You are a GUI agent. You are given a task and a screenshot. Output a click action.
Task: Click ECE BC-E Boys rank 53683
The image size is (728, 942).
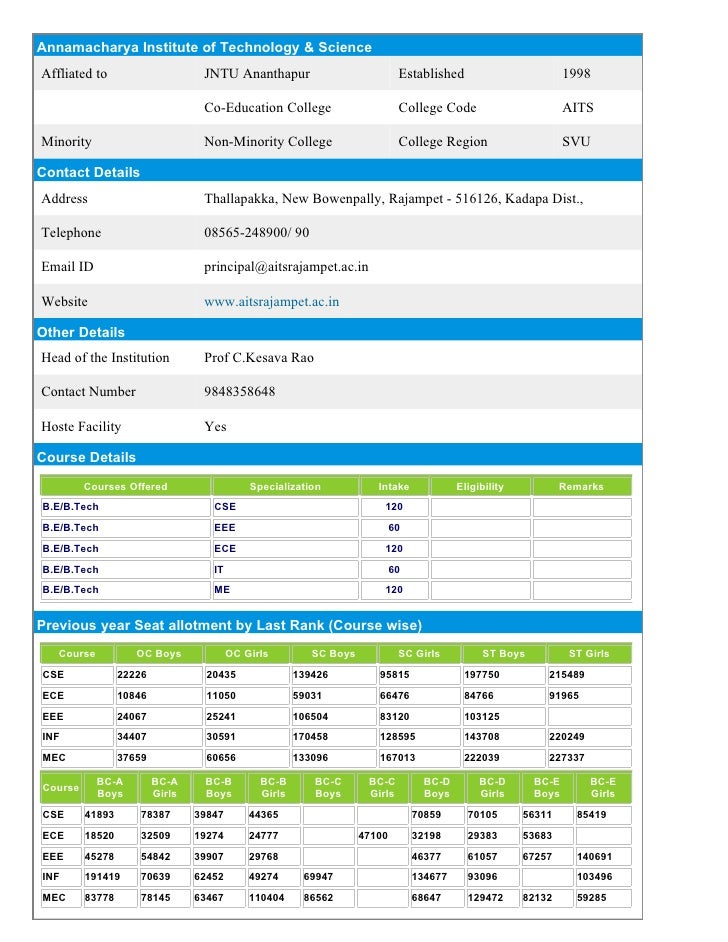click(538, 836)
